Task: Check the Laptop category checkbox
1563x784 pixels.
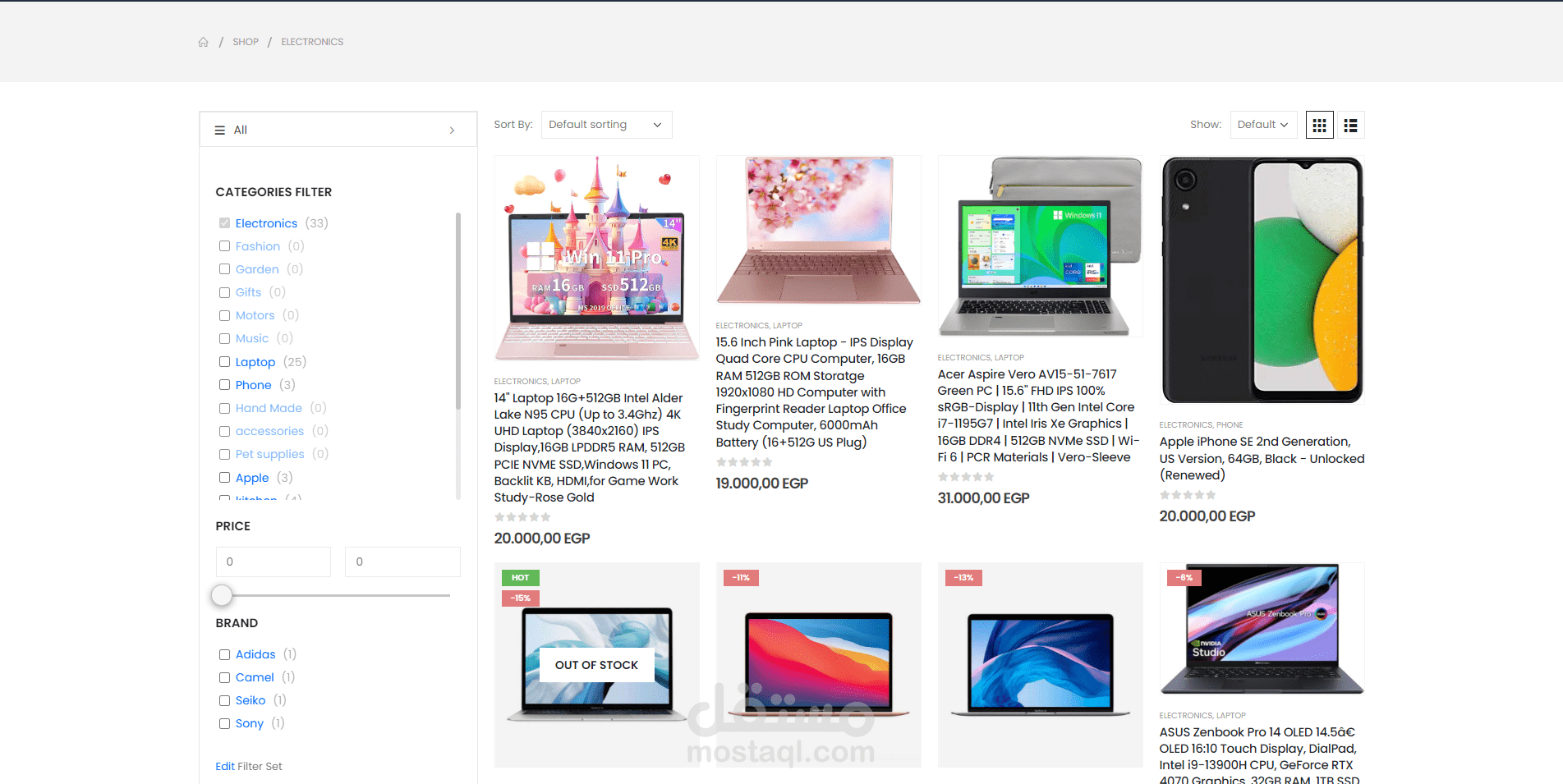Action: pyautogui.click(x=224, y=362)
